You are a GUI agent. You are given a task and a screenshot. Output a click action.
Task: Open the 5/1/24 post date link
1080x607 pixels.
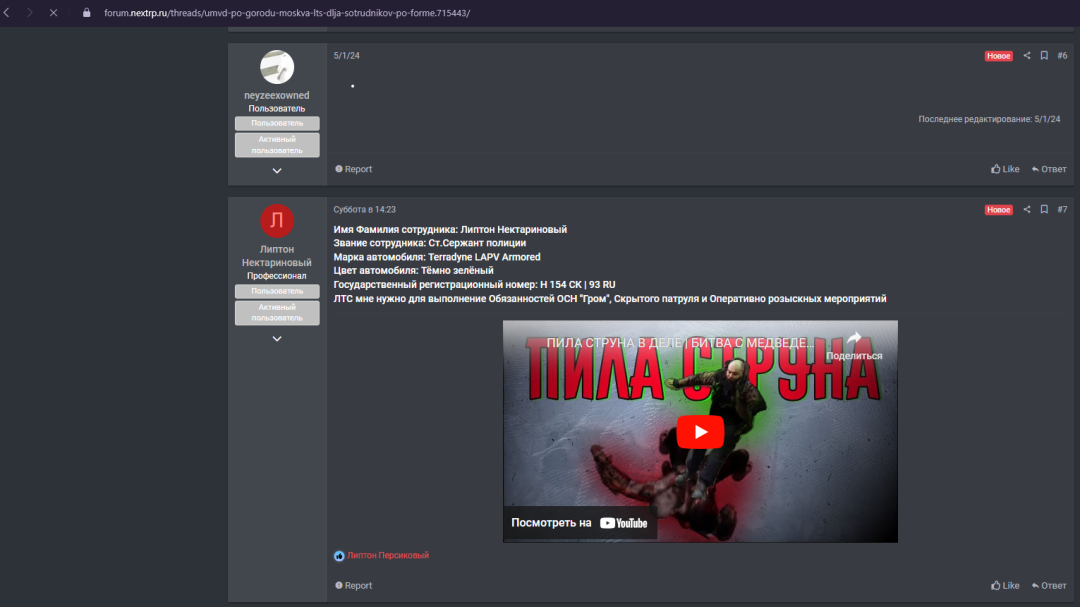click(x=346, y=56)
